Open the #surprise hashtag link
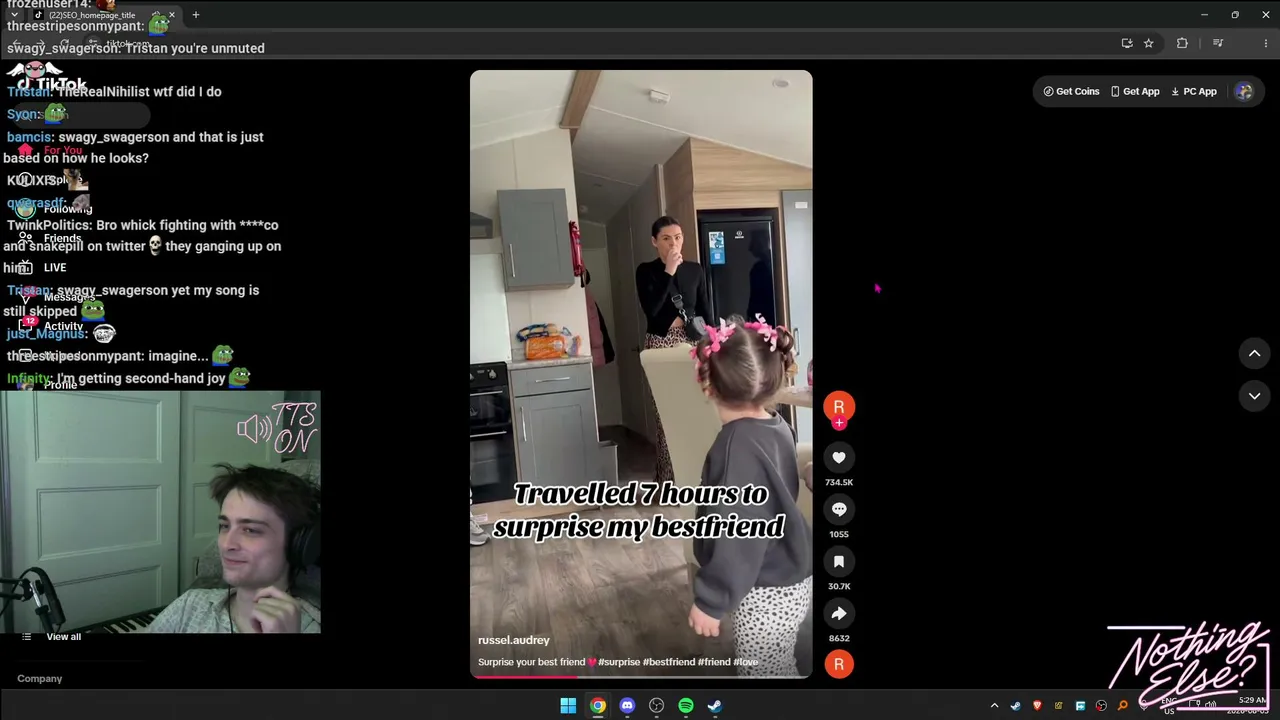Viewport: 1280px width, 720px height. click(618, 662)
